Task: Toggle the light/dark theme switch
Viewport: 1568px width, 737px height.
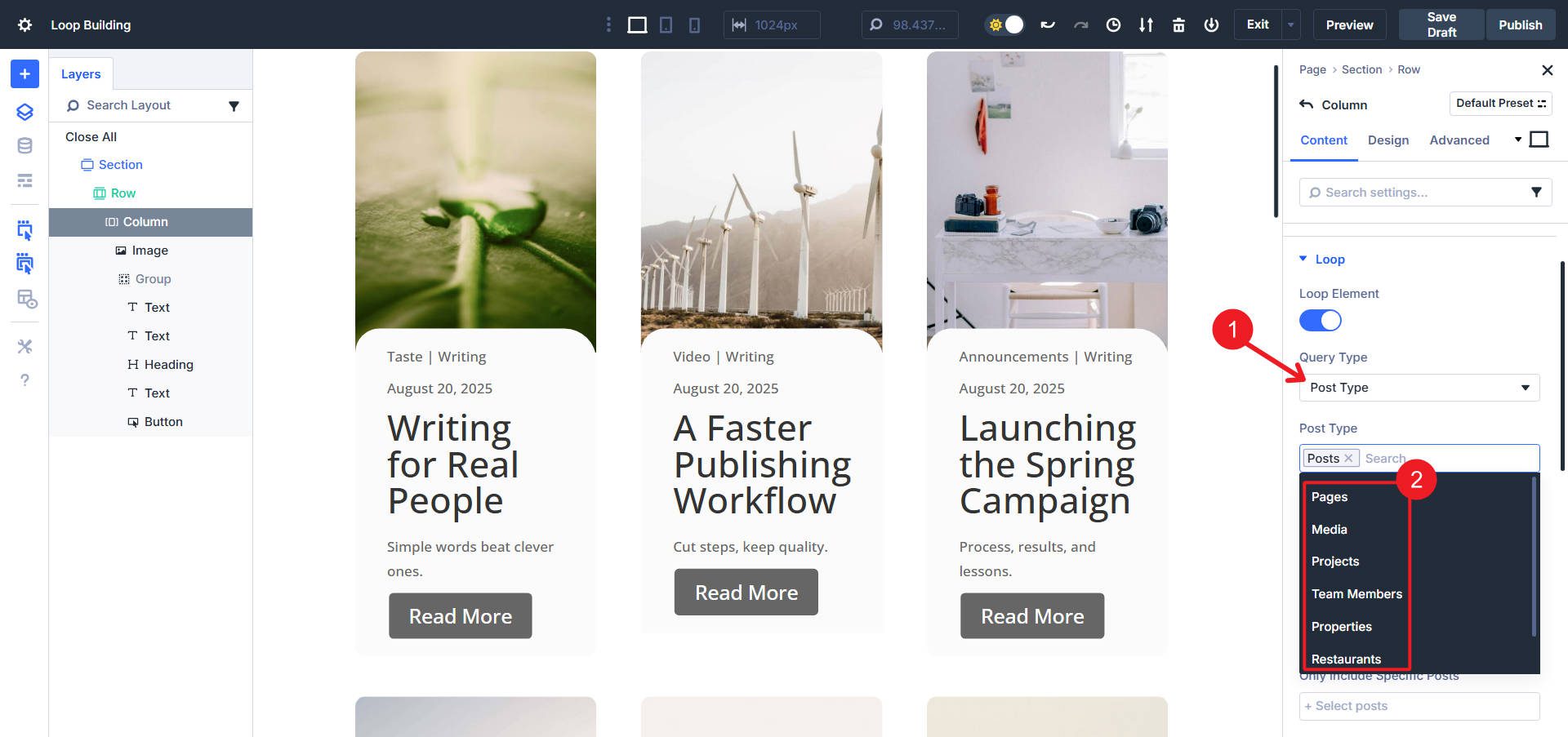Action: pos(1005,24)
